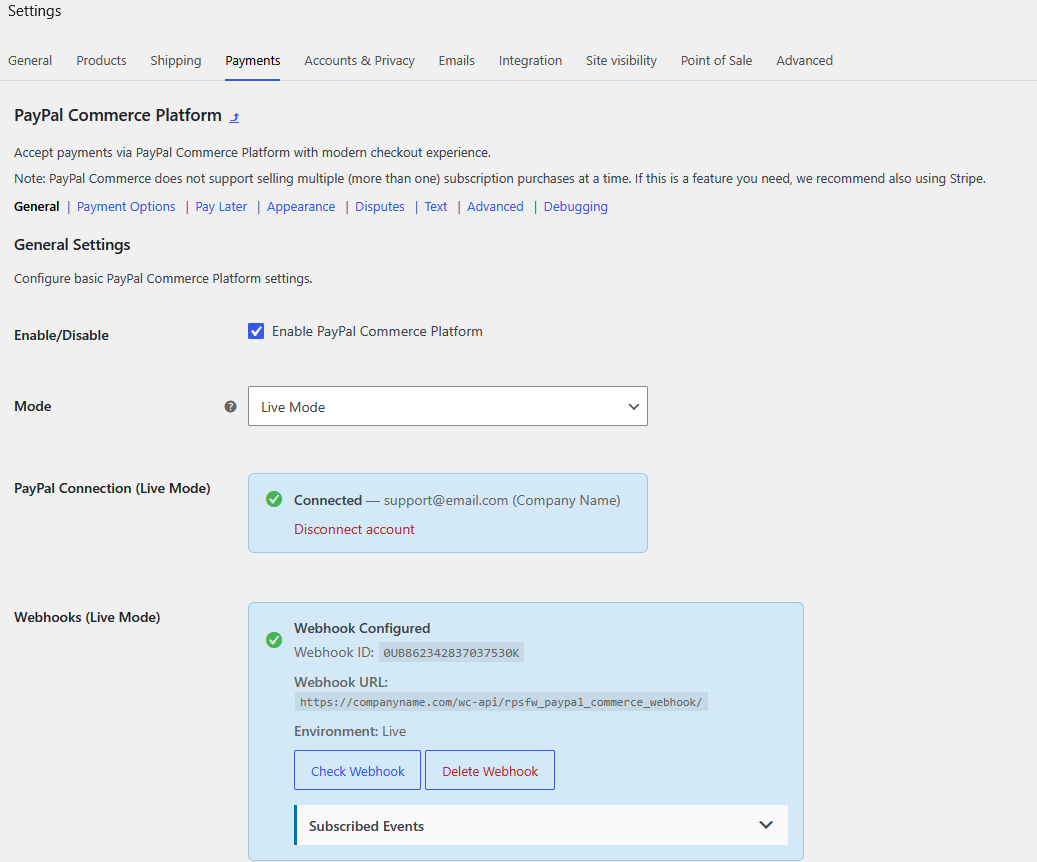Open Payment Options section link
This screenshot has height=862, width=1037.
coord(126,206)
